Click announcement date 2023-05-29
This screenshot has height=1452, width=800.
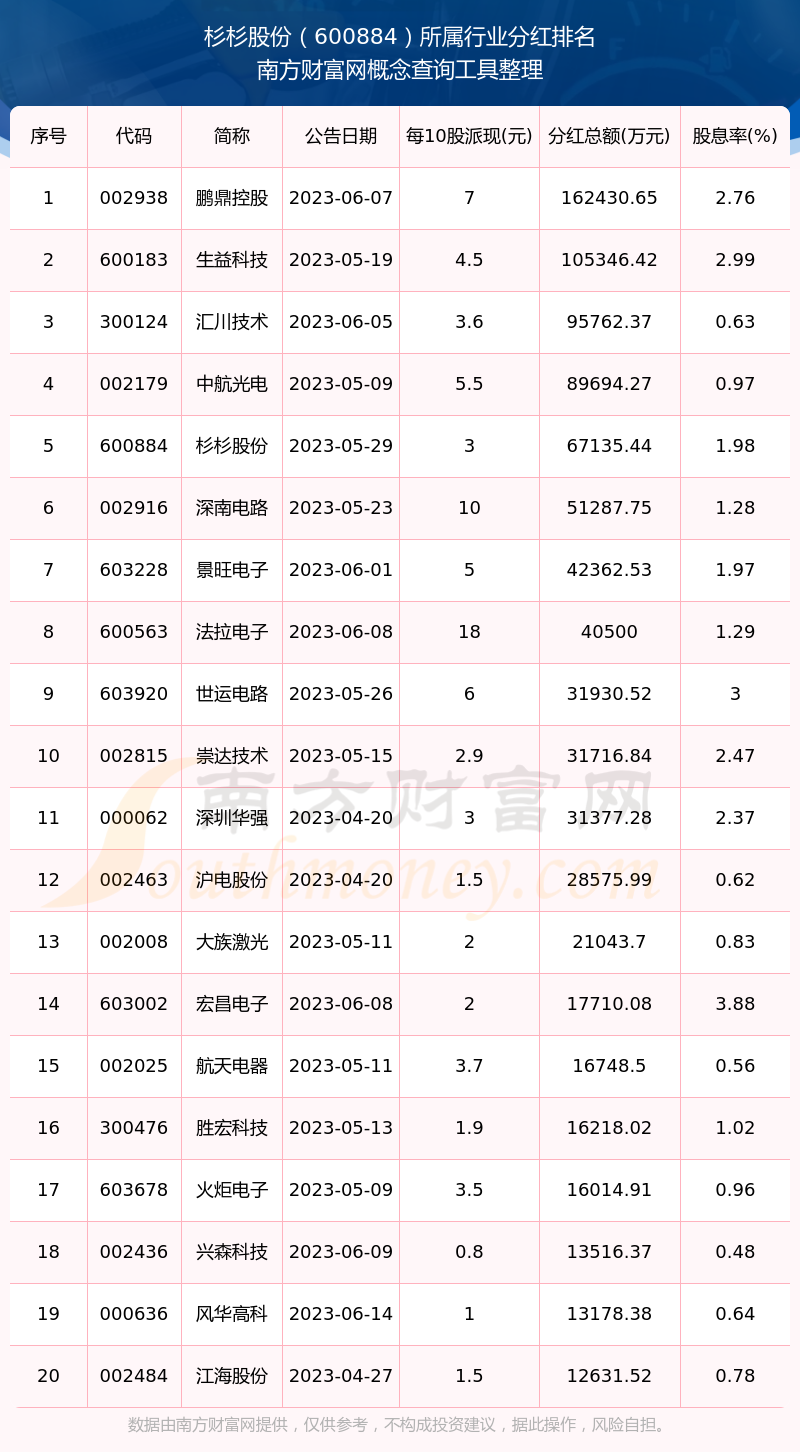341,446
